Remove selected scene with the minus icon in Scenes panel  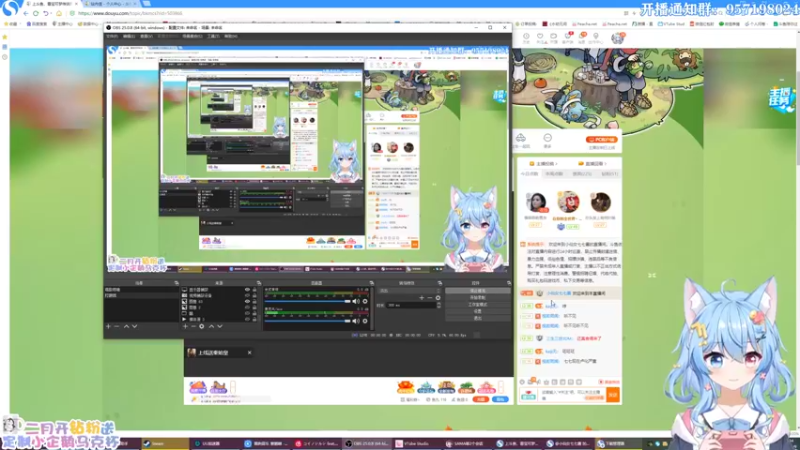pos(117,326)
